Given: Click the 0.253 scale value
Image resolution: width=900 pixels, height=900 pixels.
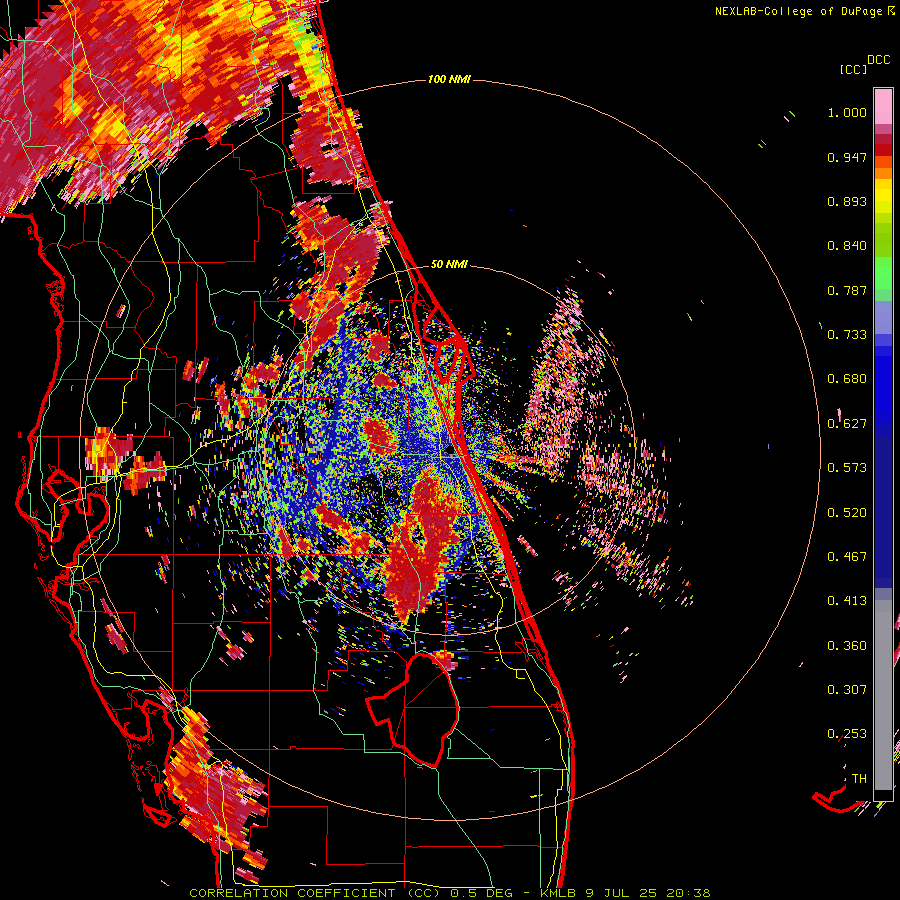Looking at the screenshot, I should tap(847, 734).
